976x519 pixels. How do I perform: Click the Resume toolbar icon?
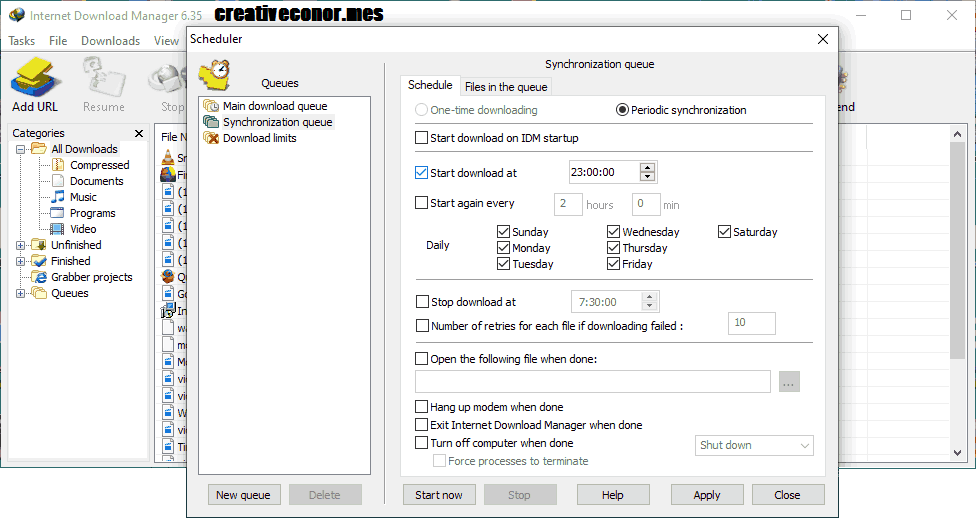(104, 85)
